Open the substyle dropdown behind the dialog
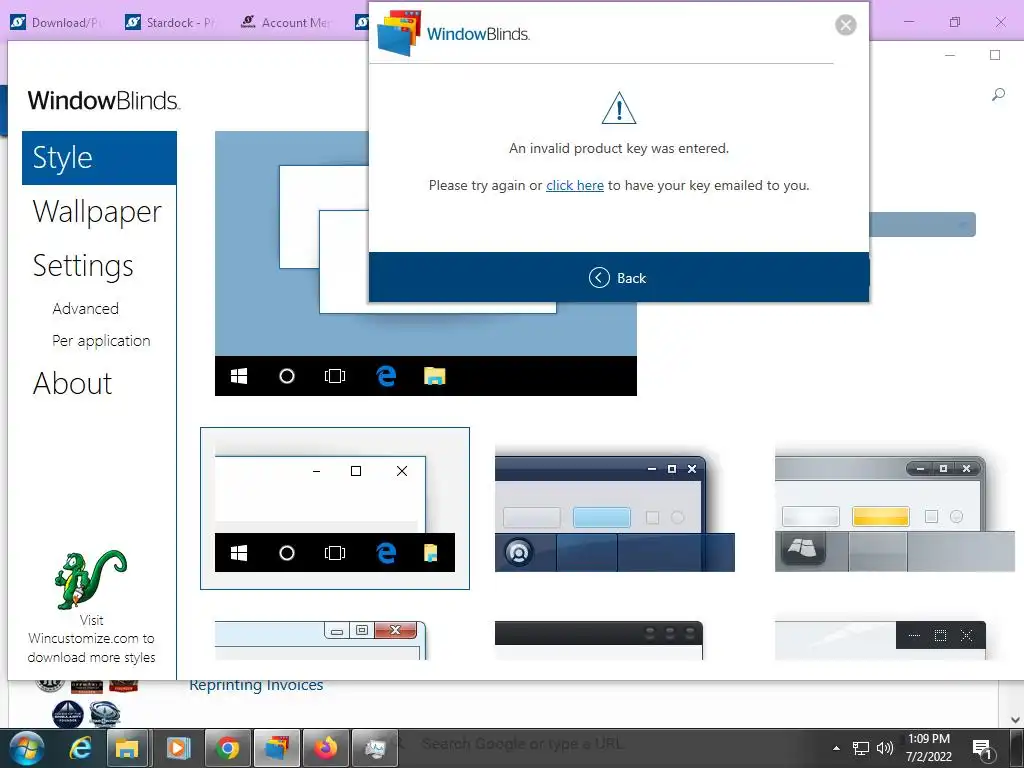 tap(922, 225)
